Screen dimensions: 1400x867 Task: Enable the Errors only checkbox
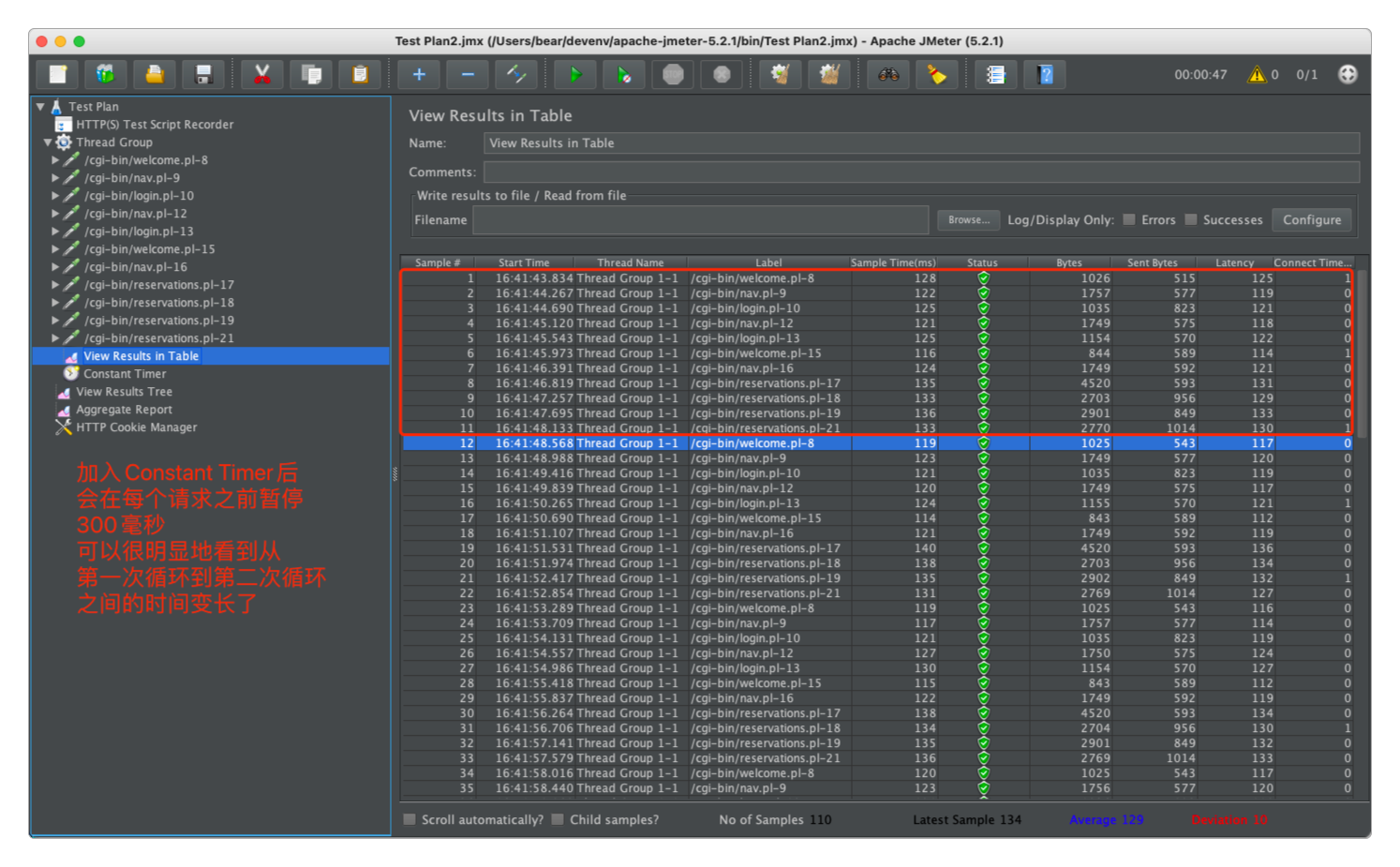[x=1129, y=219]
